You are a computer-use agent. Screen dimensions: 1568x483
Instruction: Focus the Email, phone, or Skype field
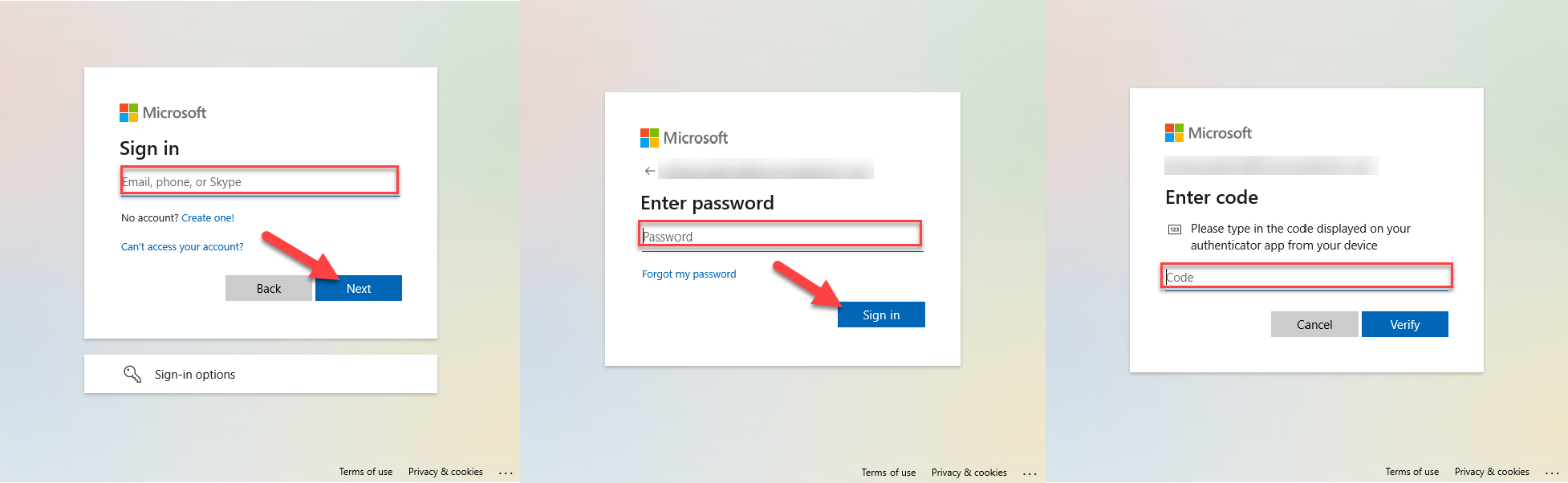[260, 181]
